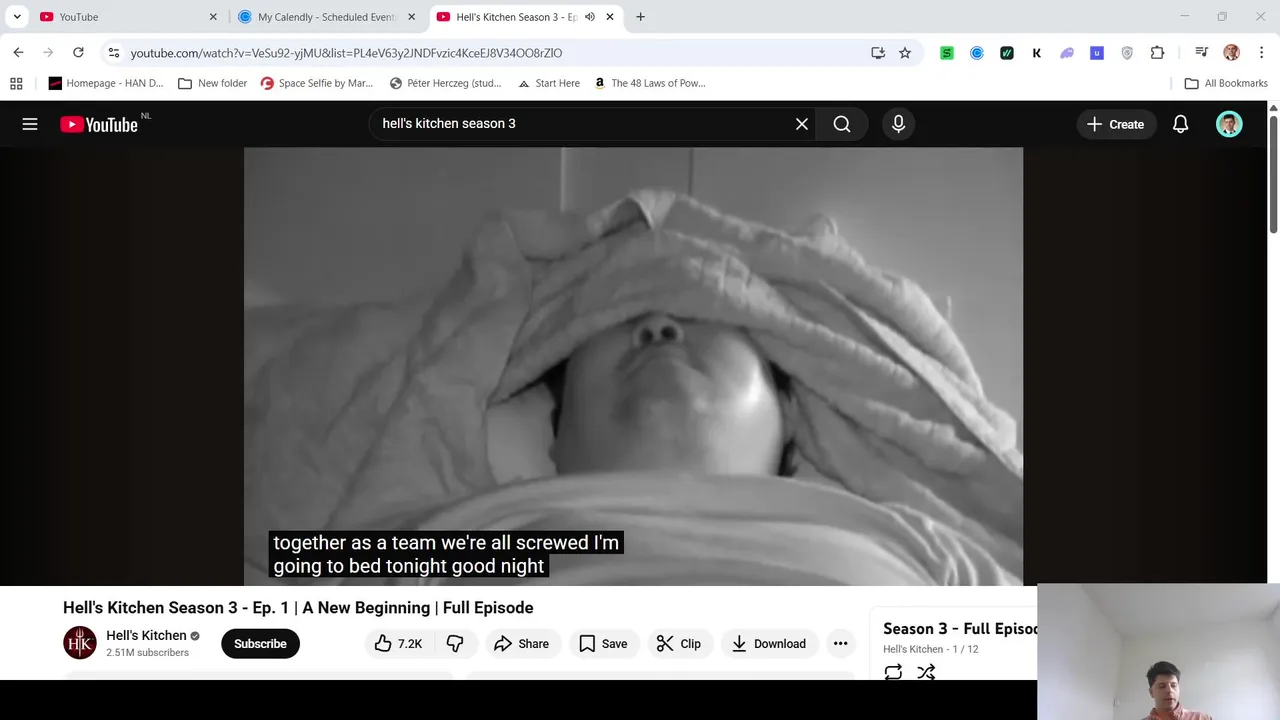
Task: Open Hell's Kitchen channel avatar
Action: [x=80, y=643]
